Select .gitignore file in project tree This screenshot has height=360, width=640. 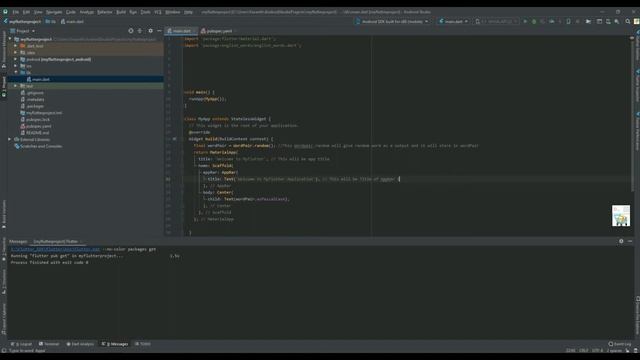click(x=35, y=93)
